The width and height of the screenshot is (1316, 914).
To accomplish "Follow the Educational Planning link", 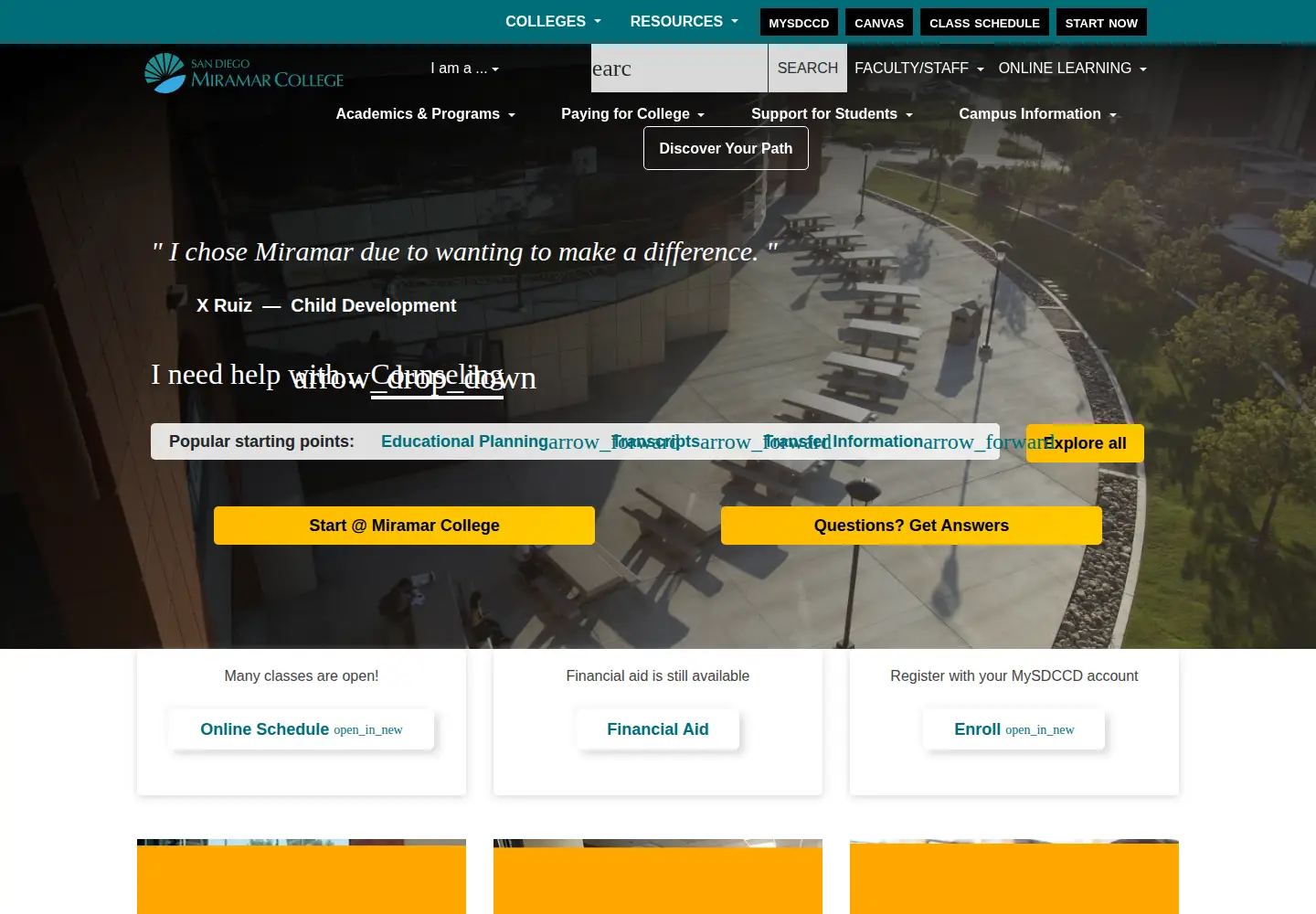I will pyautogui.click(x=464, y=441).
